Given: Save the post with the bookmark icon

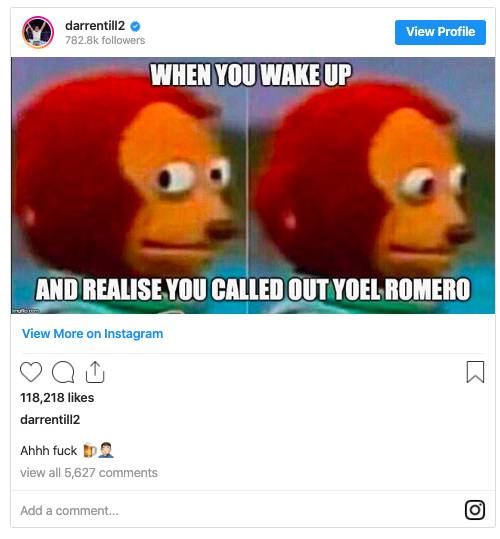Looking at the screenshot, I should [475, 372].
